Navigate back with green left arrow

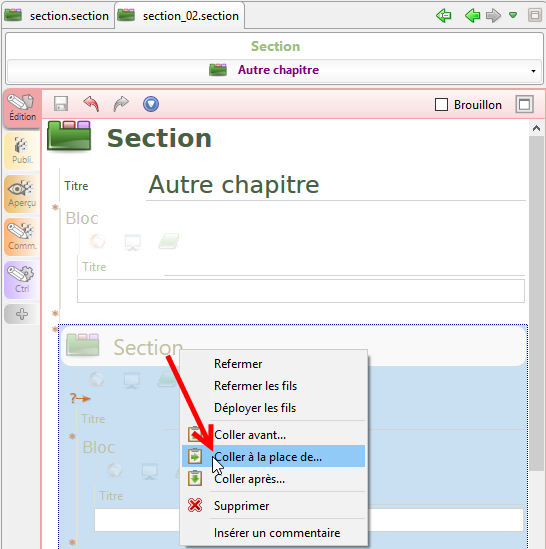tap(472, 15)
